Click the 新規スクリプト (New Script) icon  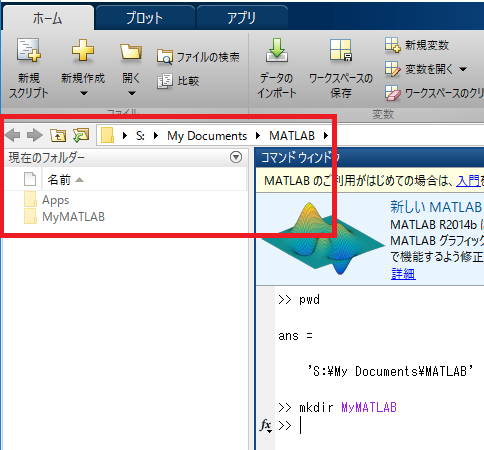coord(29,50)
